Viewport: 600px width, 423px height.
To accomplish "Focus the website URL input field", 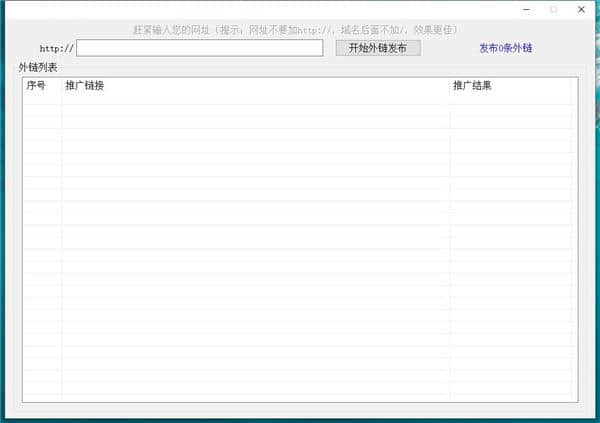I will point(200,48).
